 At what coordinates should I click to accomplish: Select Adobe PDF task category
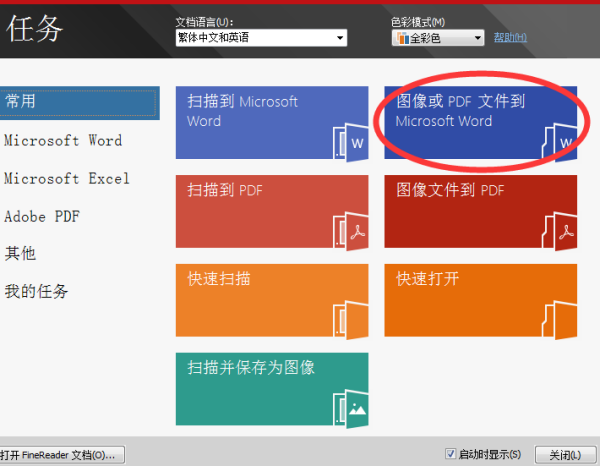point(42,217)
